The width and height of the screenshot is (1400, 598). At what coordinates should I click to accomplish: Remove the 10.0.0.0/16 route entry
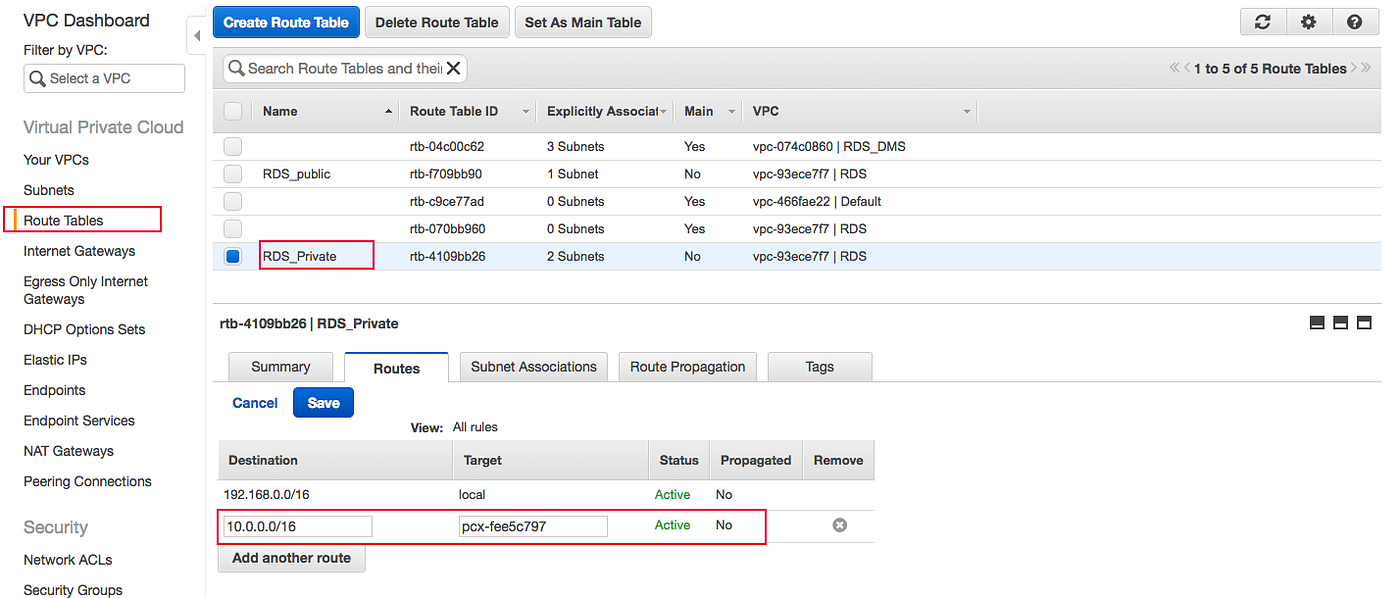click(839, 524)
